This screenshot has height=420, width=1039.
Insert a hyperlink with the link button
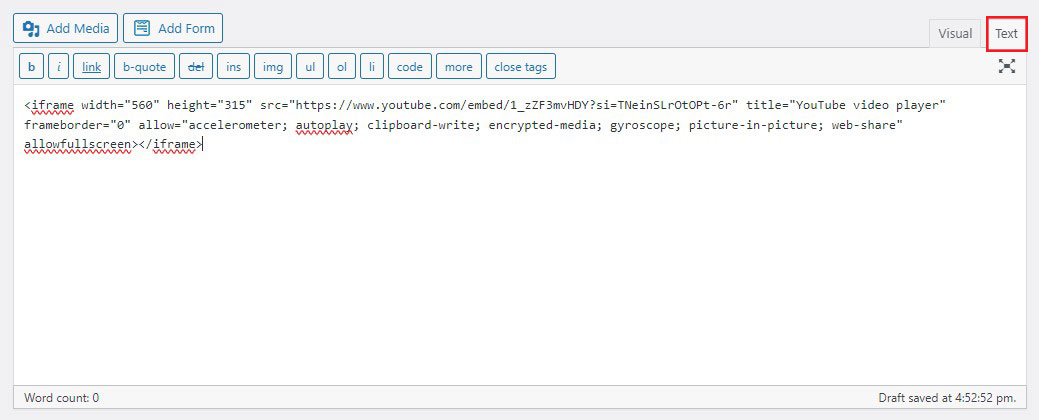click(x=91, y=67)
